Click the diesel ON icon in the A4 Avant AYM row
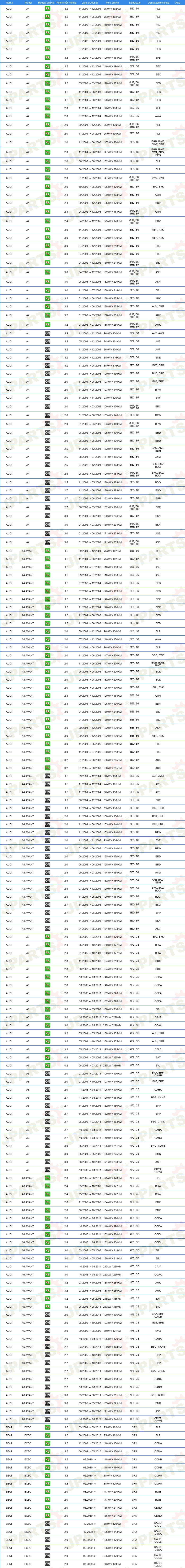185x1568 pixels. [48, 872]
